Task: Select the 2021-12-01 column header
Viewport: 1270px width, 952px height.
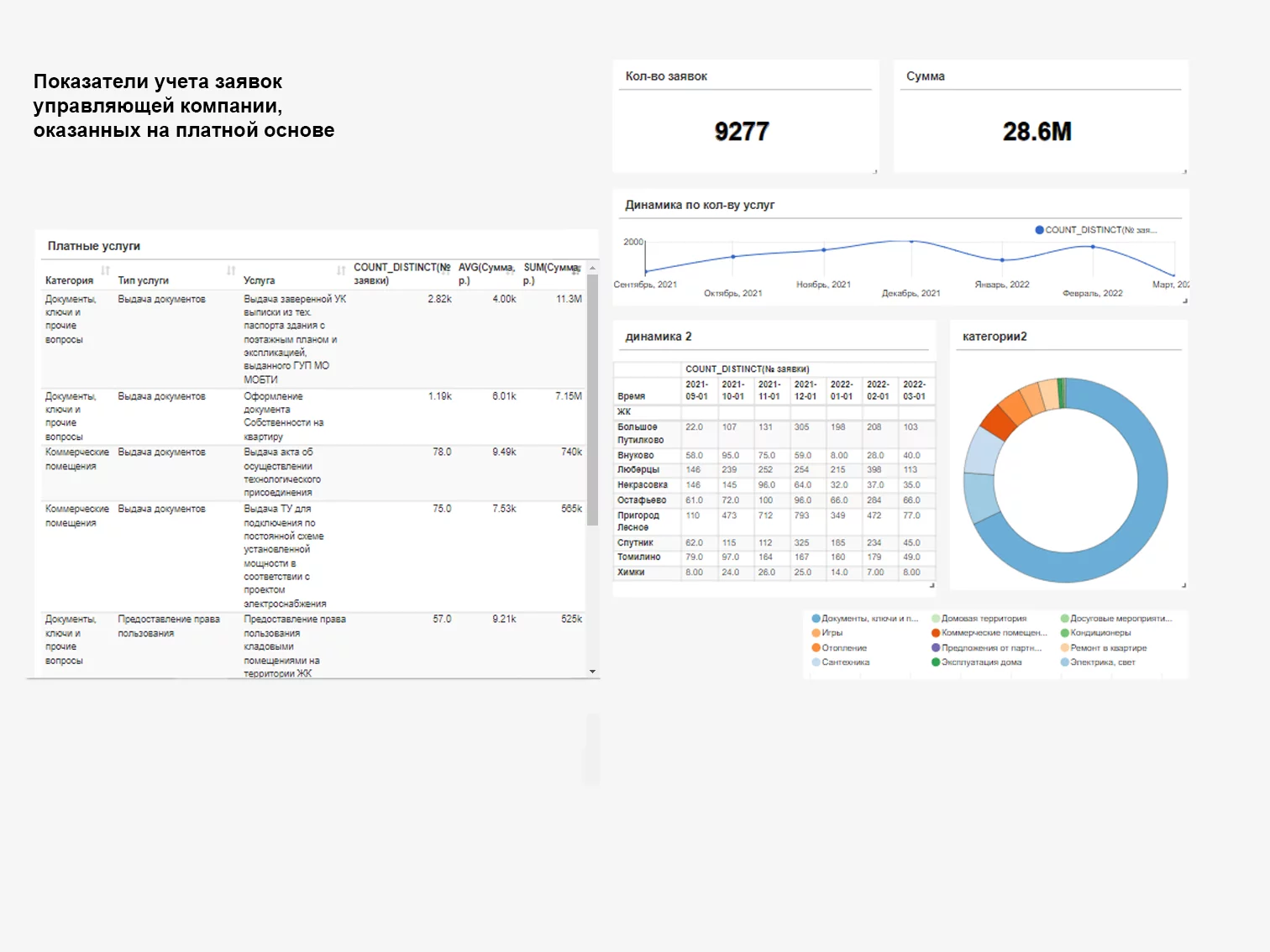Action: 805,390
